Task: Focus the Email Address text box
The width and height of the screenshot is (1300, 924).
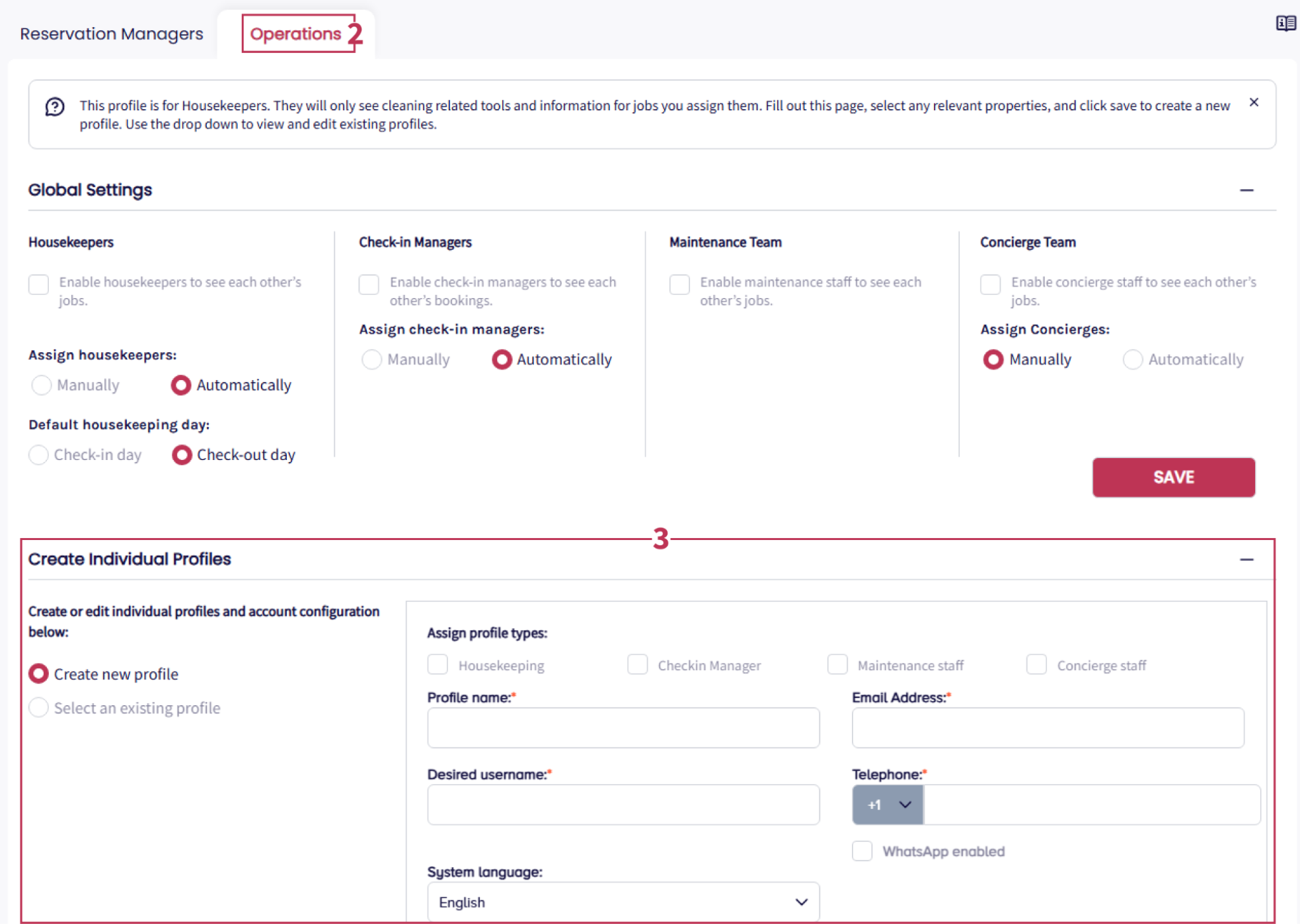Action: [1048, 728]
